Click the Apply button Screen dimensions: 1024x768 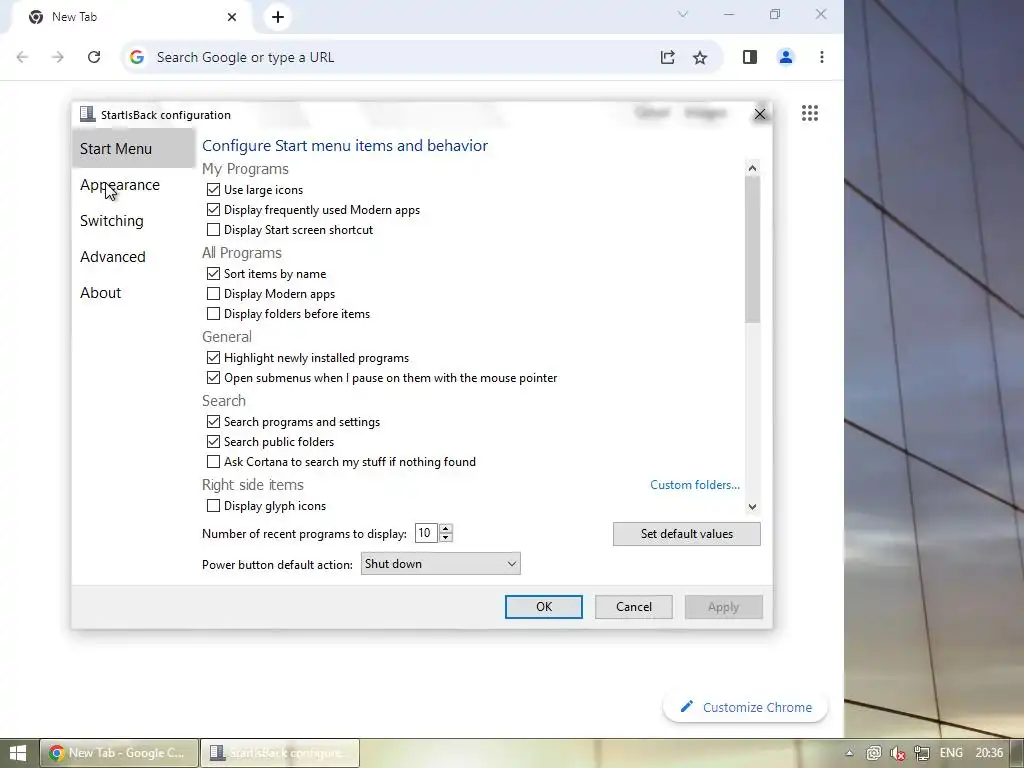[x=724, y=607]
